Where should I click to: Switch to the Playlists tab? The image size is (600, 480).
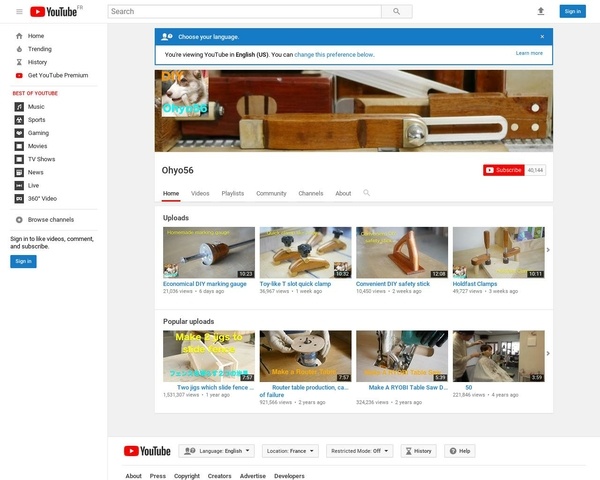coord(233,193)
